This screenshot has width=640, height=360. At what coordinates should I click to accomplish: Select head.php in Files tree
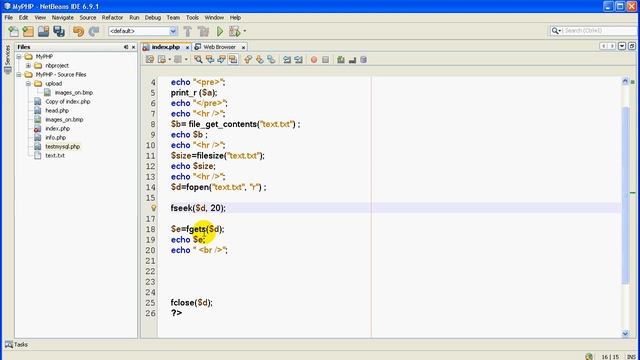[57, 111]
